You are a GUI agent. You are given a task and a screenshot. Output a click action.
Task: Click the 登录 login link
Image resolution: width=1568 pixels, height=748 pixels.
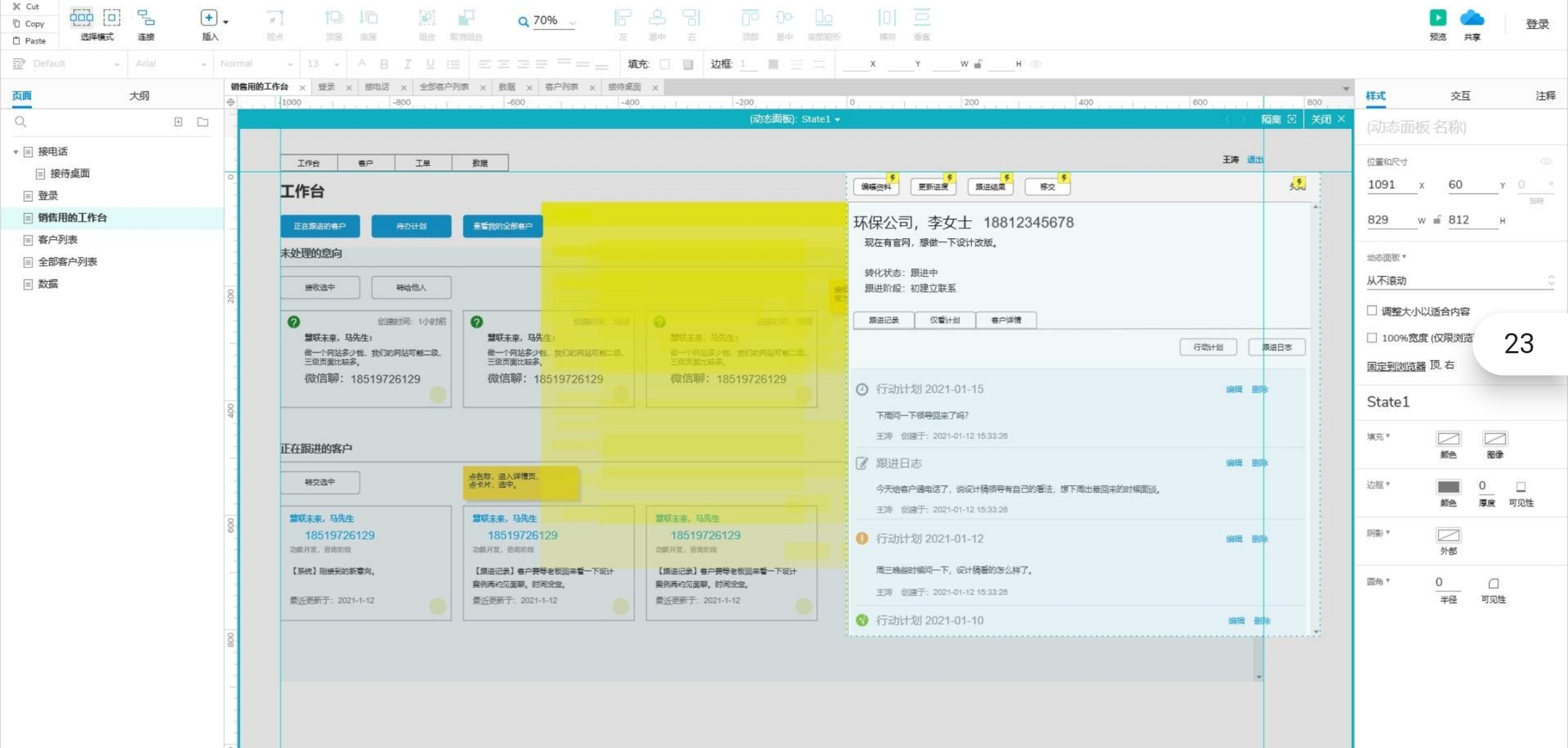(1538, 24)
